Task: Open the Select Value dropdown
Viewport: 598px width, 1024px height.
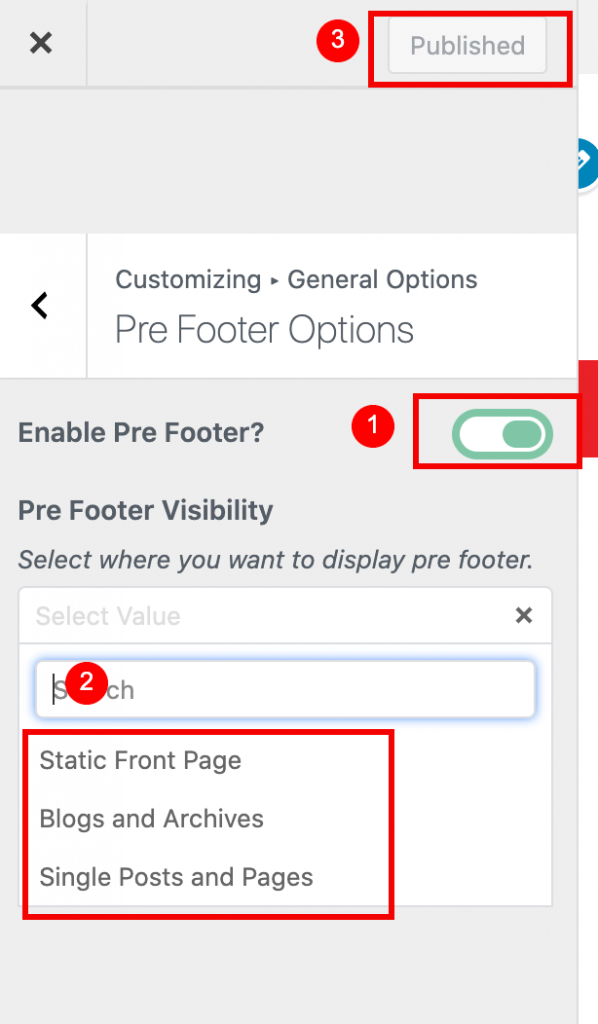Action: coord(285,615)
